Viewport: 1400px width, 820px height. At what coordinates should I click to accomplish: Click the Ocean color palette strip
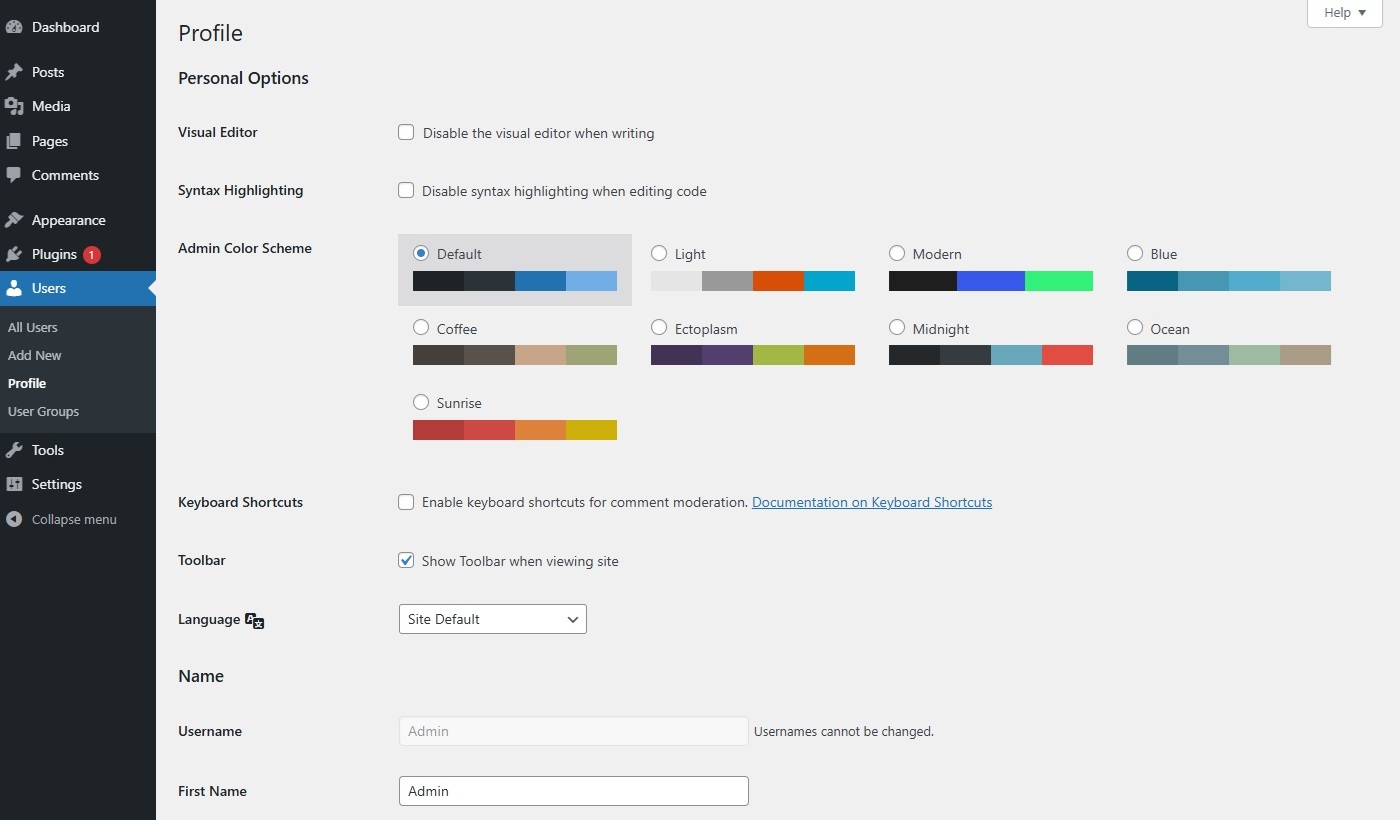point(1229,355)
